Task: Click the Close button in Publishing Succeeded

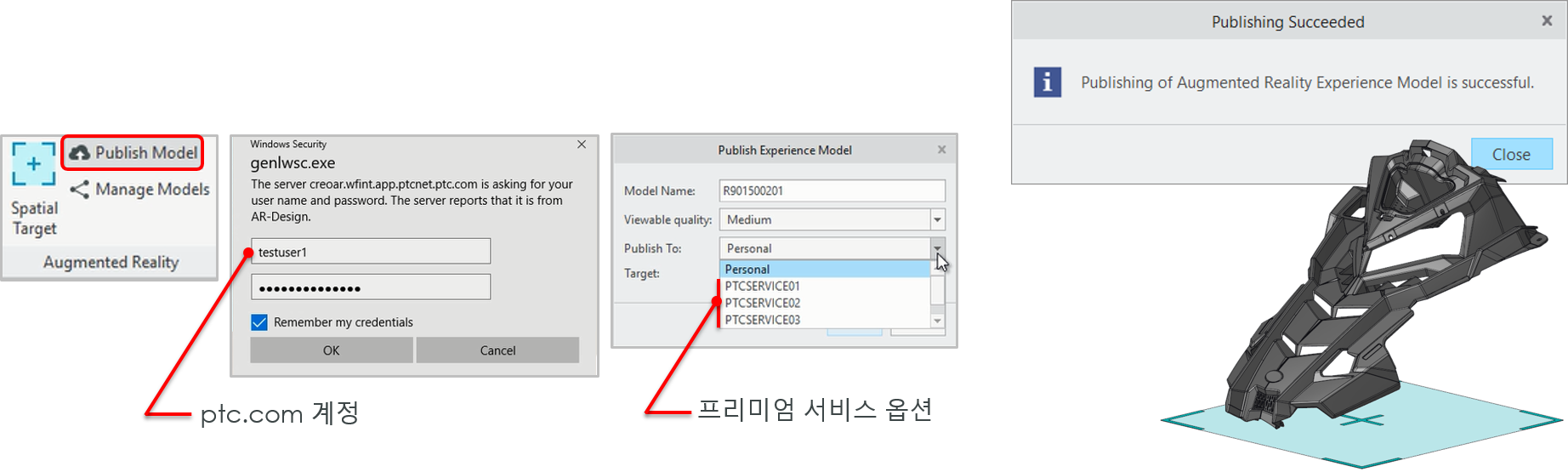Action: (1511, 155)
